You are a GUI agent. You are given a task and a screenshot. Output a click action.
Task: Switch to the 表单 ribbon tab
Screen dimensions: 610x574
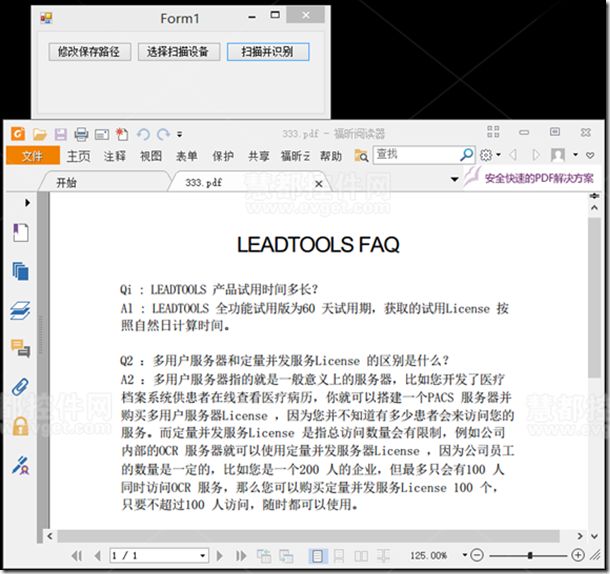tap(187, 156)
